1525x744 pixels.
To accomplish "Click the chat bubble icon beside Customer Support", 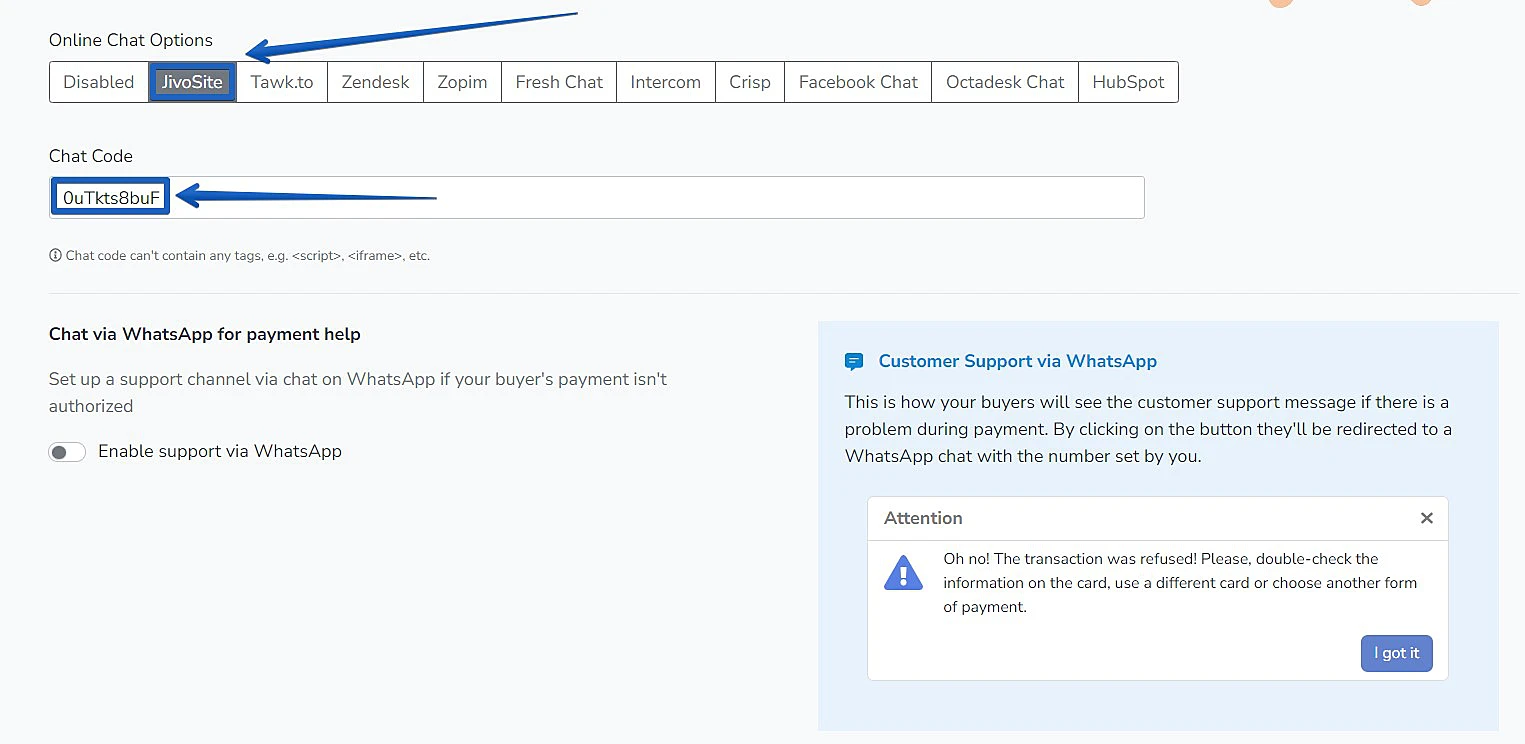I will 853,362.
